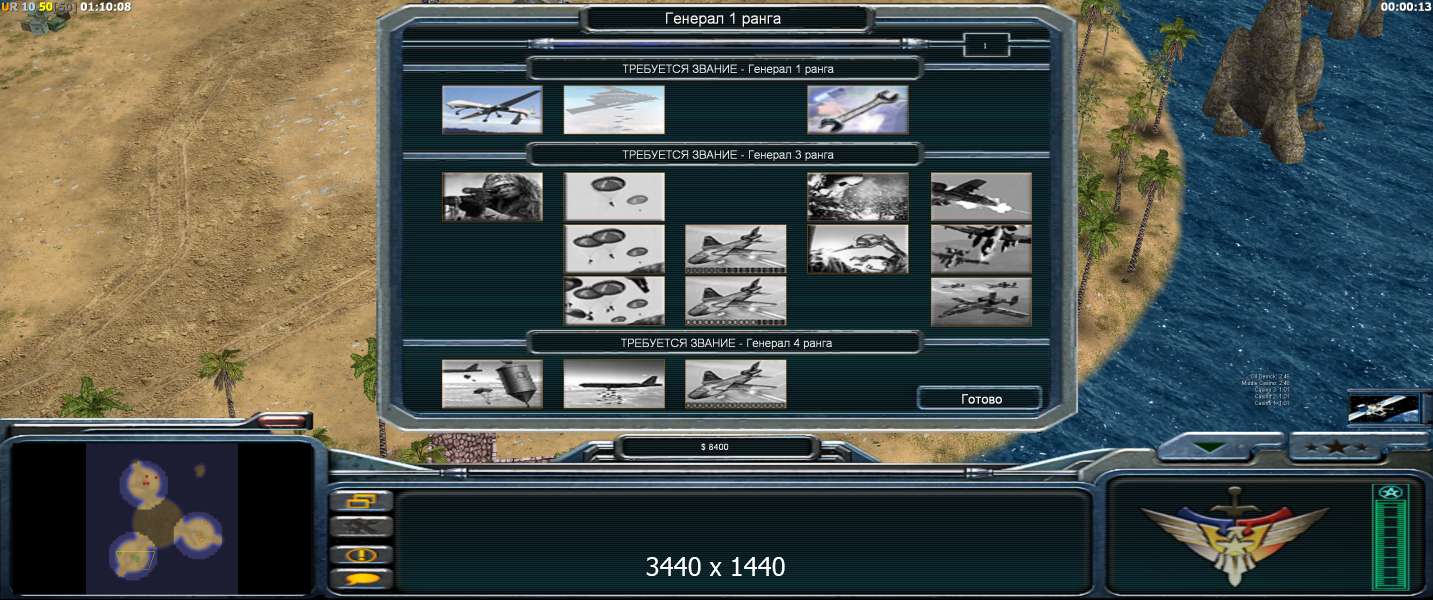Screen dimensions: 1433x600
Task: Click the header ТРЕБУЕТСЯ ЗВАНИЕ - Генерал 4 ранга
Action: [x=727, y=343]
